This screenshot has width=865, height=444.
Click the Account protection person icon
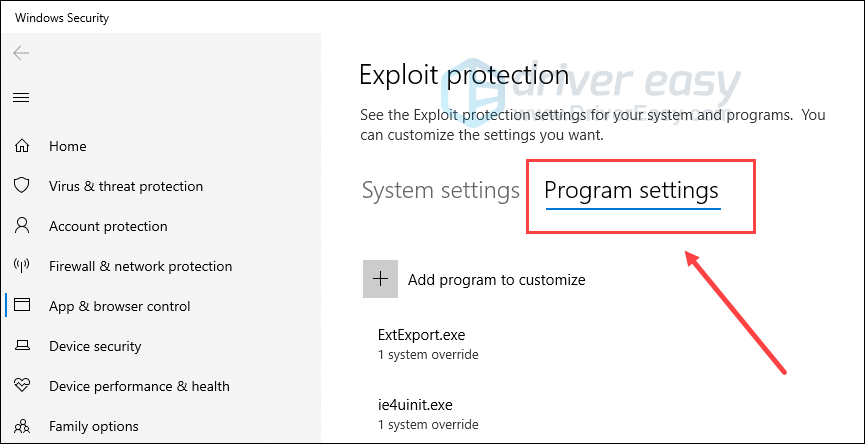tap(21, 226)
